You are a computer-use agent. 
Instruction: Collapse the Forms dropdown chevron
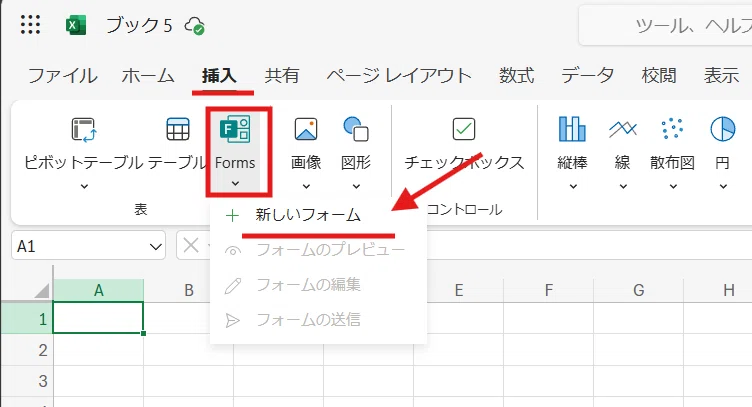[235, 183]
